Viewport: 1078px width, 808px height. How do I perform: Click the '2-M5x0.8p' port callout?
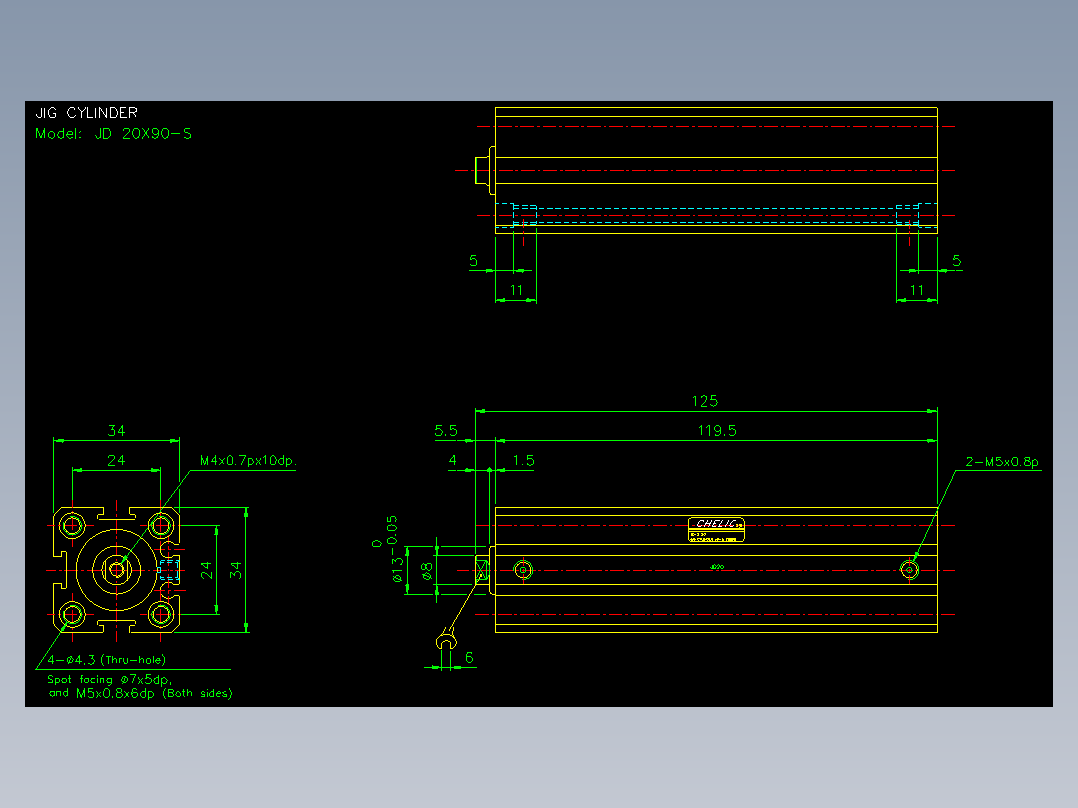pyautogui.click(x=1002, y=461)
